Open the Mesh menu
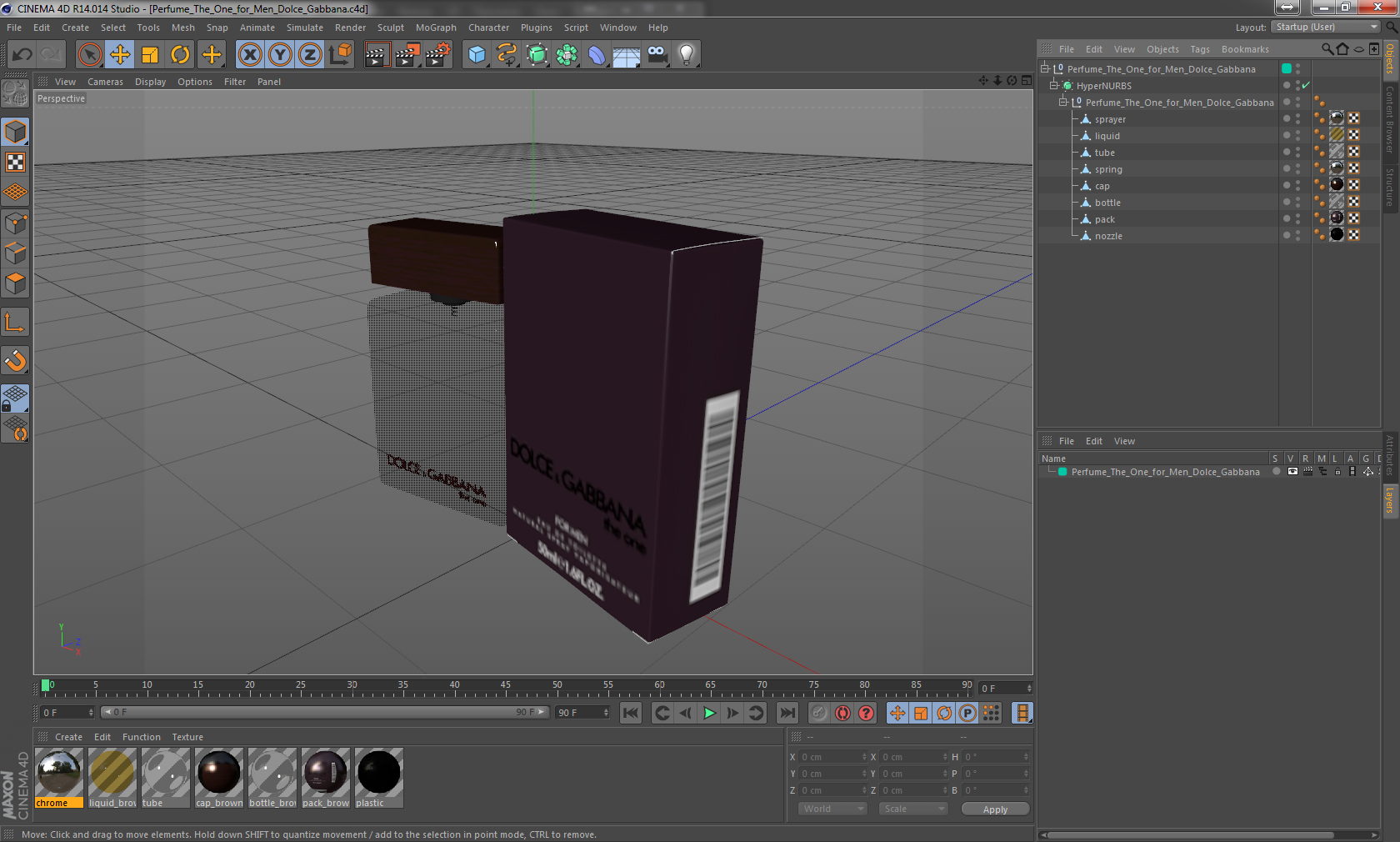This screenshot has height=842, width=1400. click(183, 28)
